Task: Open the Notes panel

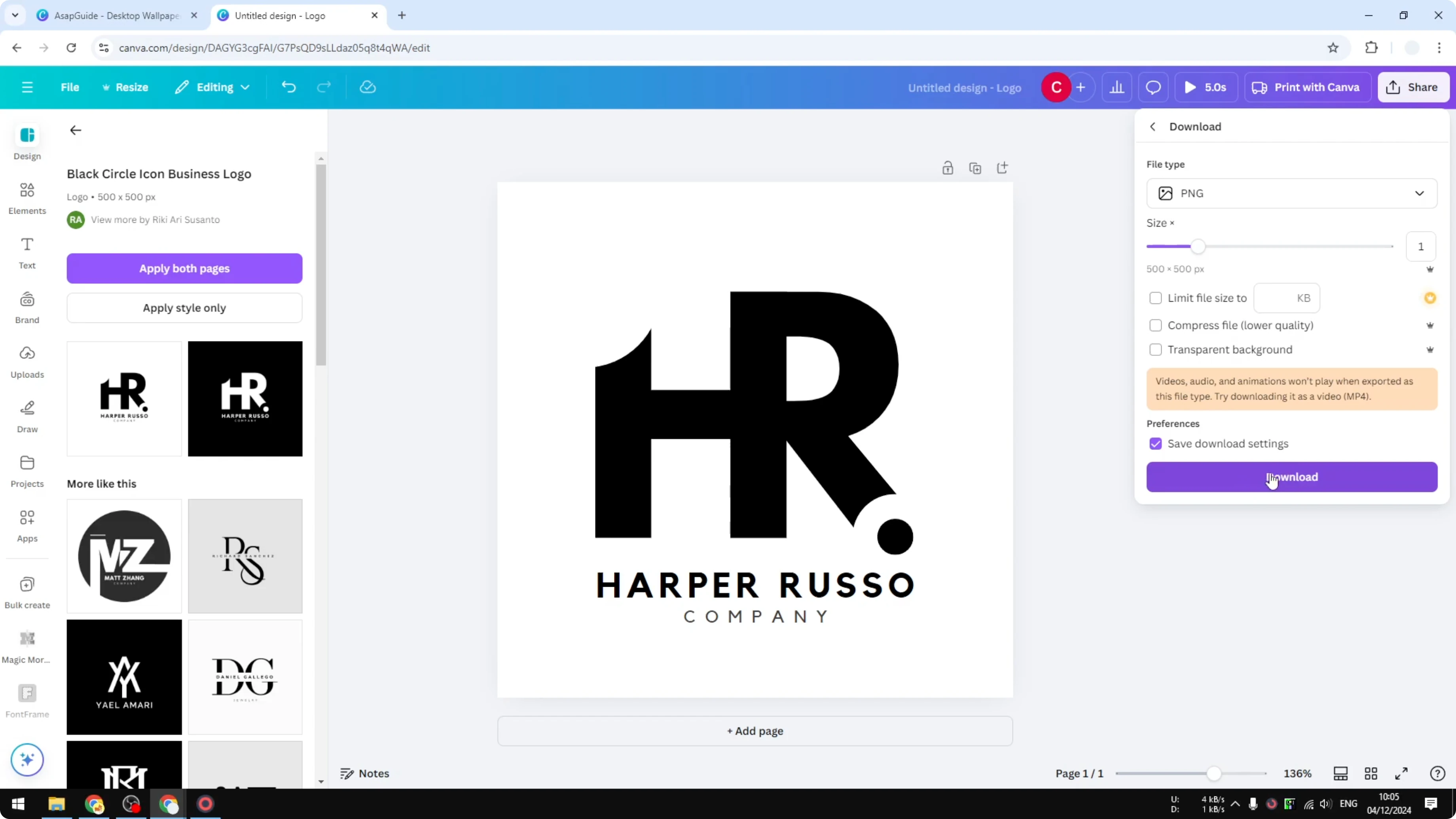Action: [364, 773]
